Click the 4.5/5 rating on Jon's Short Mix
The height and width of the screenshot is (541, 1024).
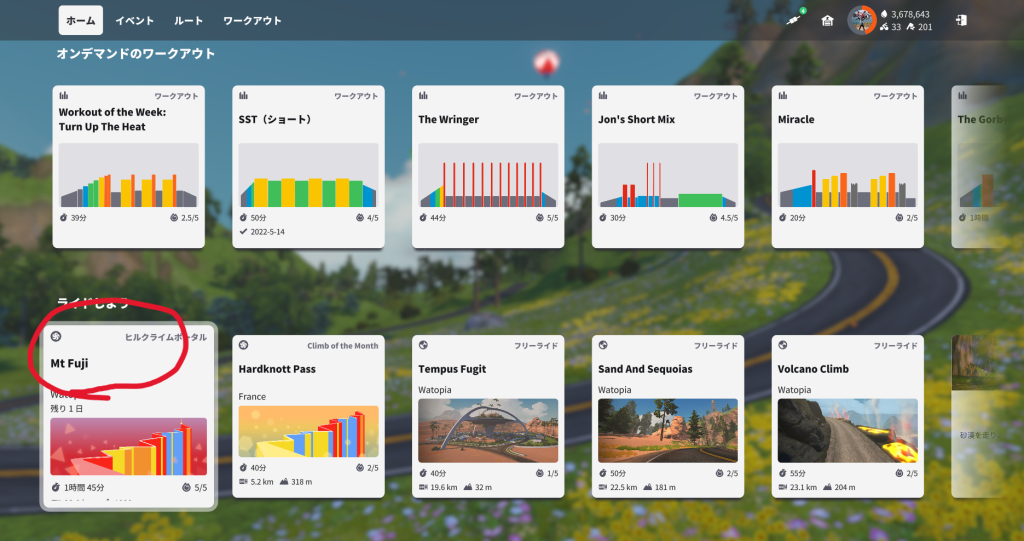pos(729,218)
